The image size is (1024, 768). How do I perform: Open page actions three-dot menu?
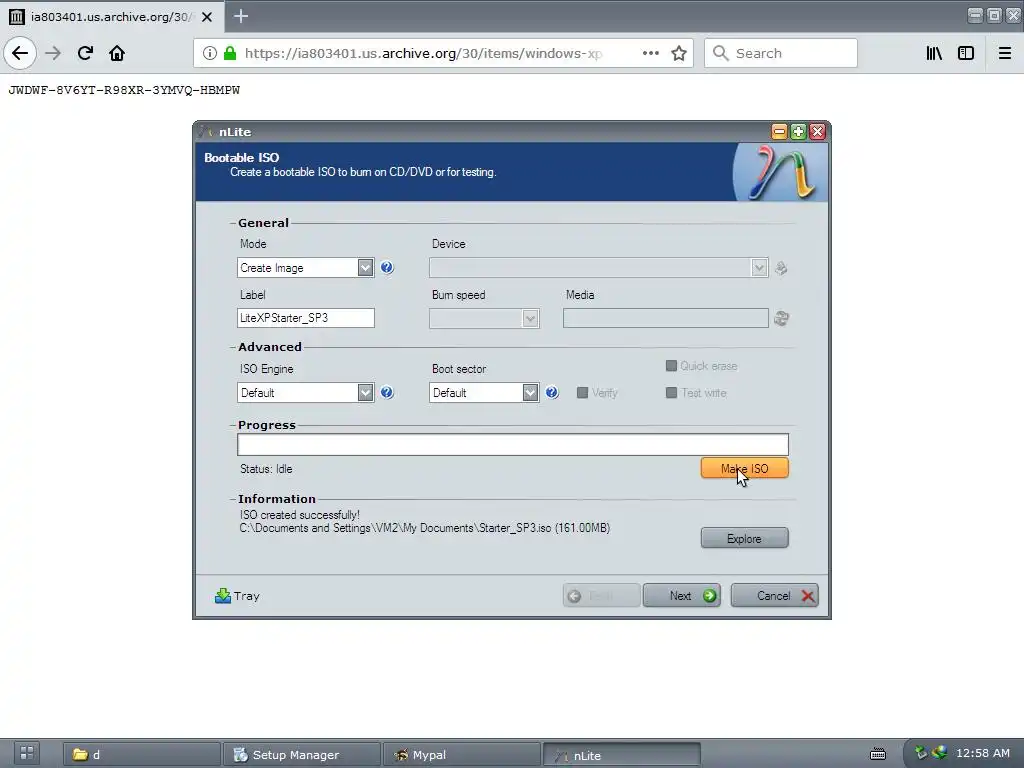pyautogui.click(x=650, y=53)
